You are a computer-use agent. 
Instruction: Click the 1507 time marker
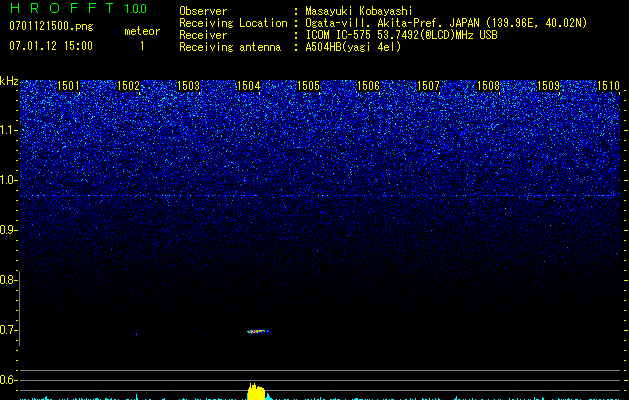(x=429, y=86)
